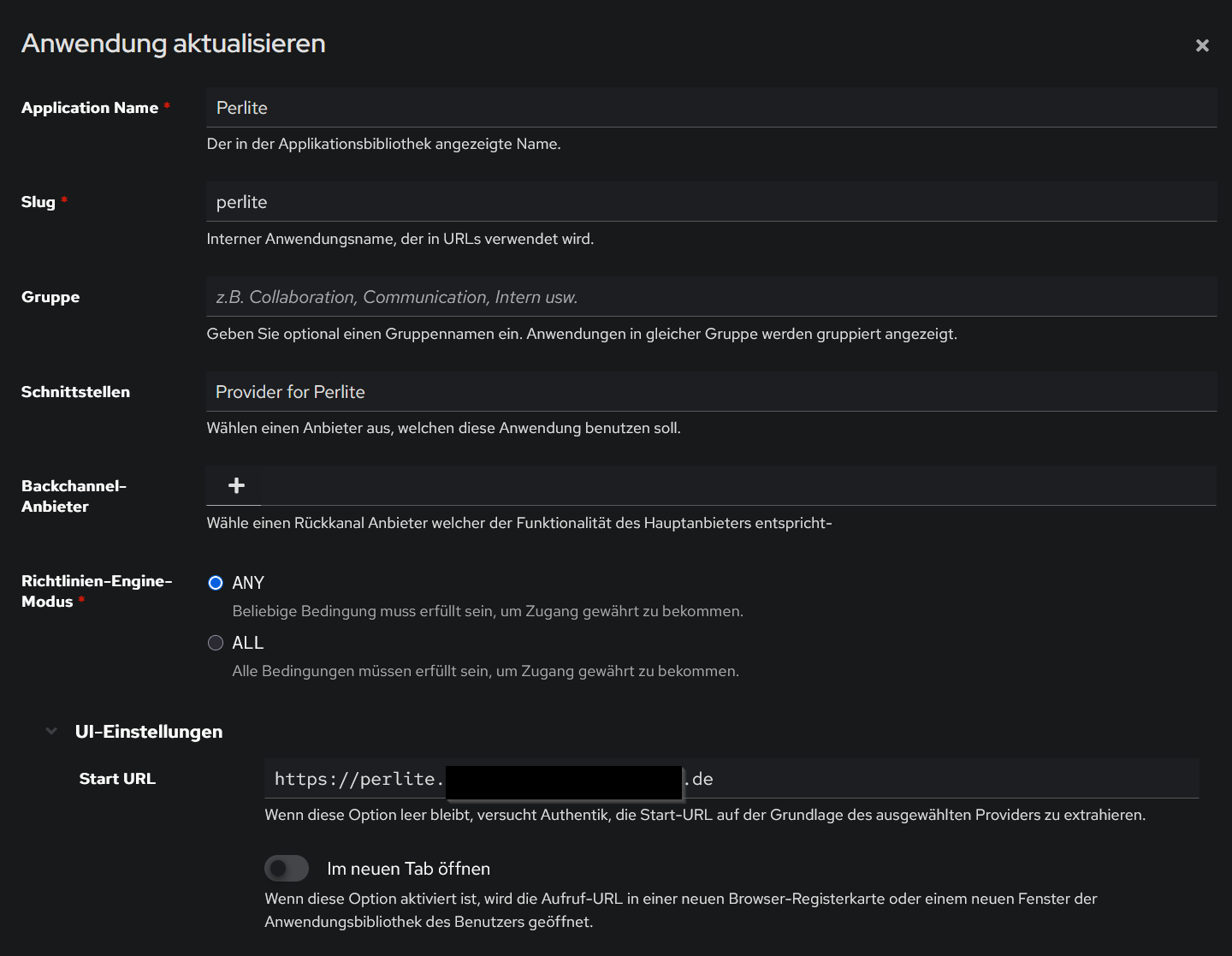Select the ANY radio button circle
This screenshot has width=1232, height=956.
pyautogui.click(x=216, y=583)
